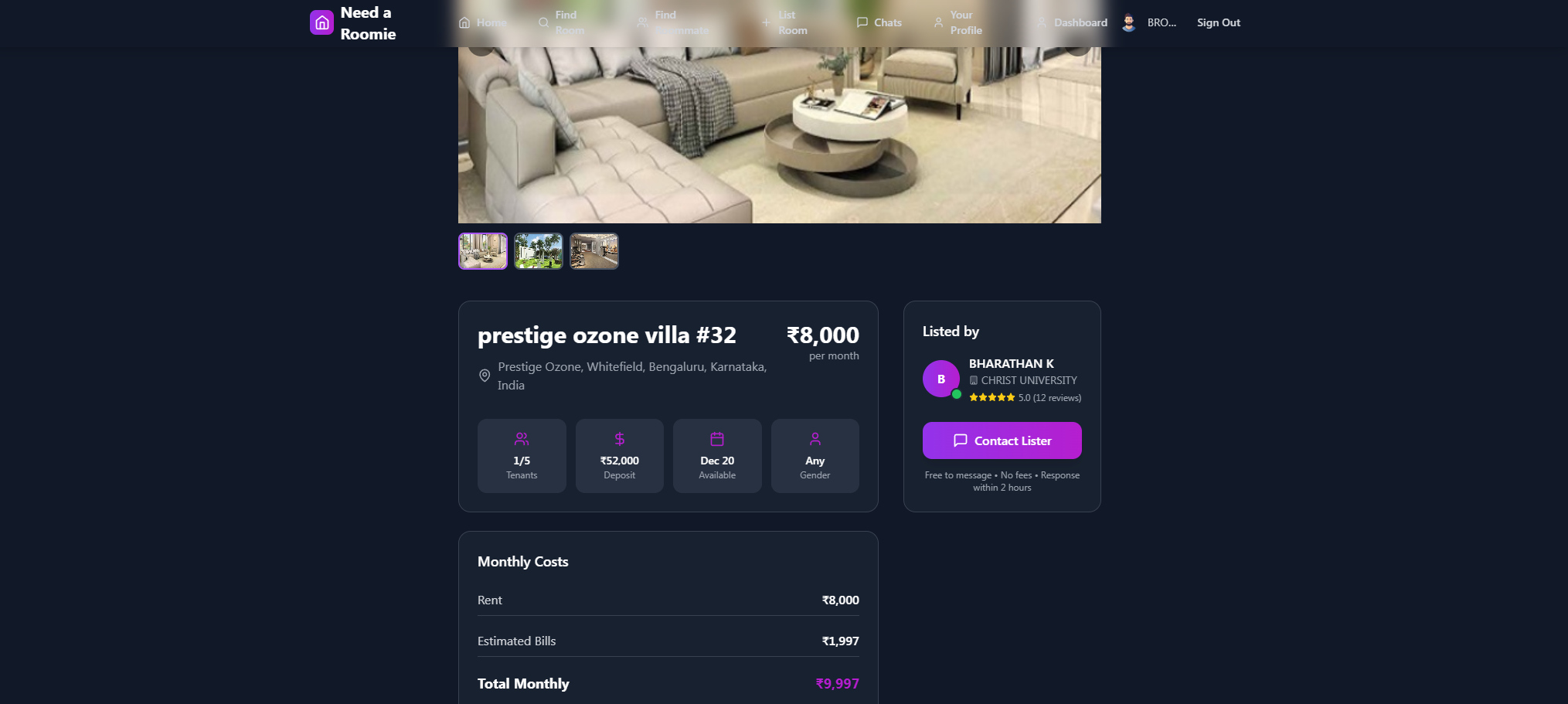
Task: Click the tenants people icon in the 1/5 card
Action: [522, 439]
